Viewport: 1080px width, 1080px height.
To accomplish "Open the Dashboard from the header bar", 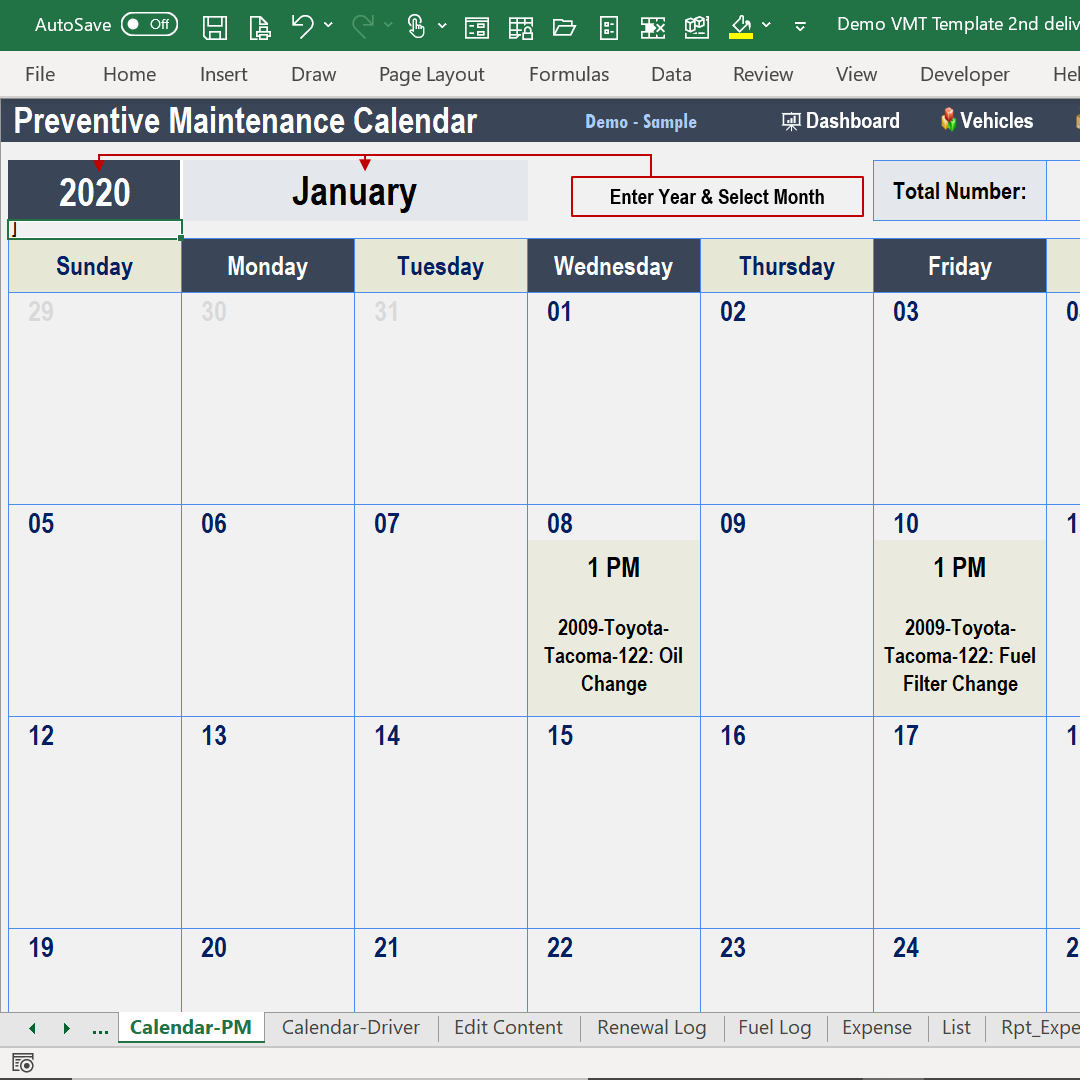I will 840,120.
